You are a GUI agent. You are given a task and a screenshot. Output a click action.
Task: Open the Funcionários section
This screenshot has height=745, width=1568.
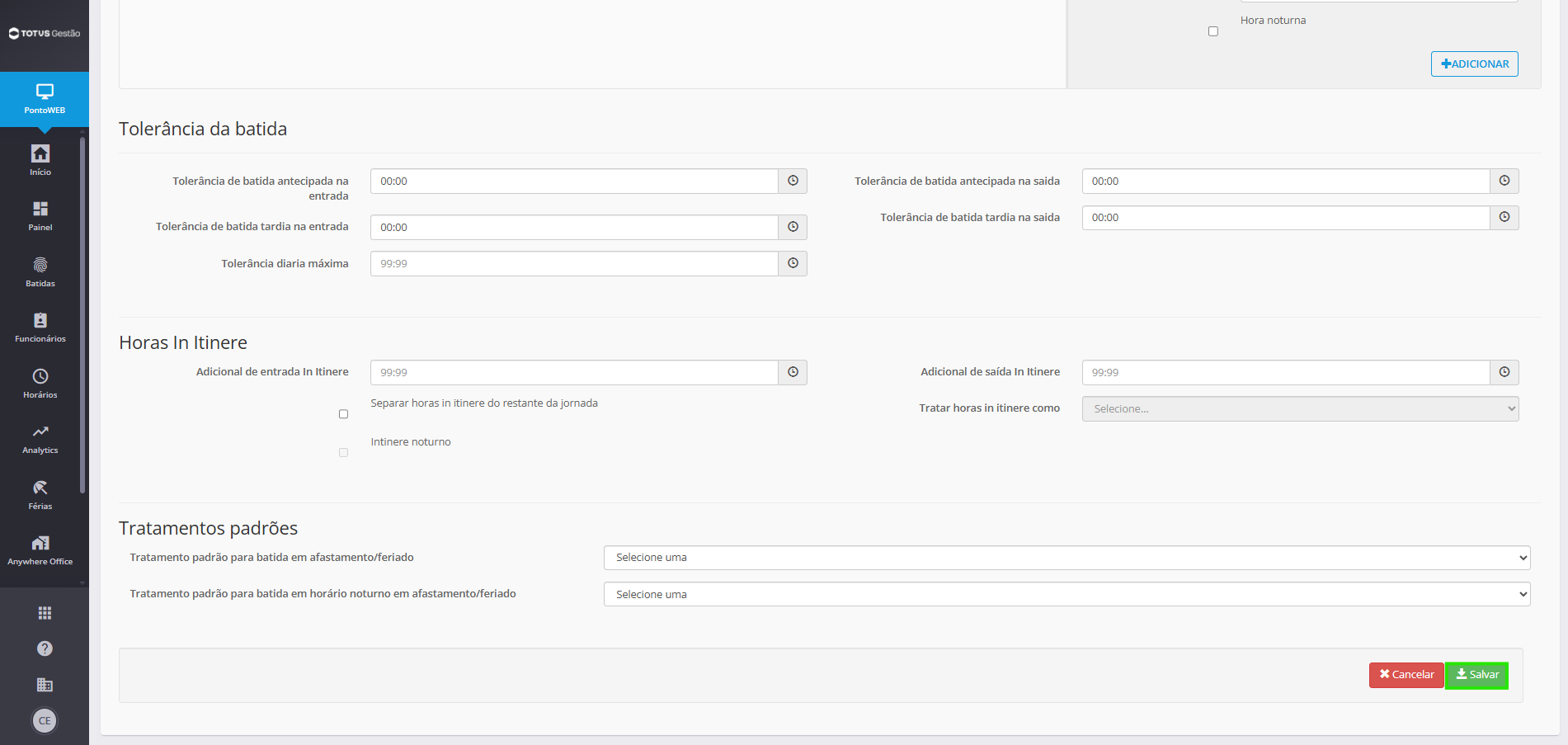tap(40, 328)
